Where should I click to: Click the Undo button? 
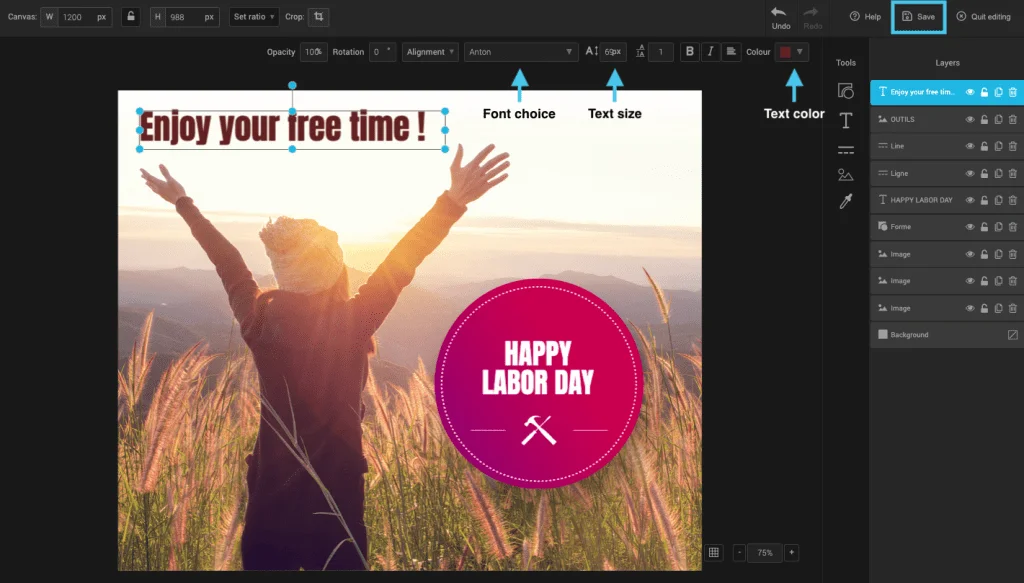point(780,18)
